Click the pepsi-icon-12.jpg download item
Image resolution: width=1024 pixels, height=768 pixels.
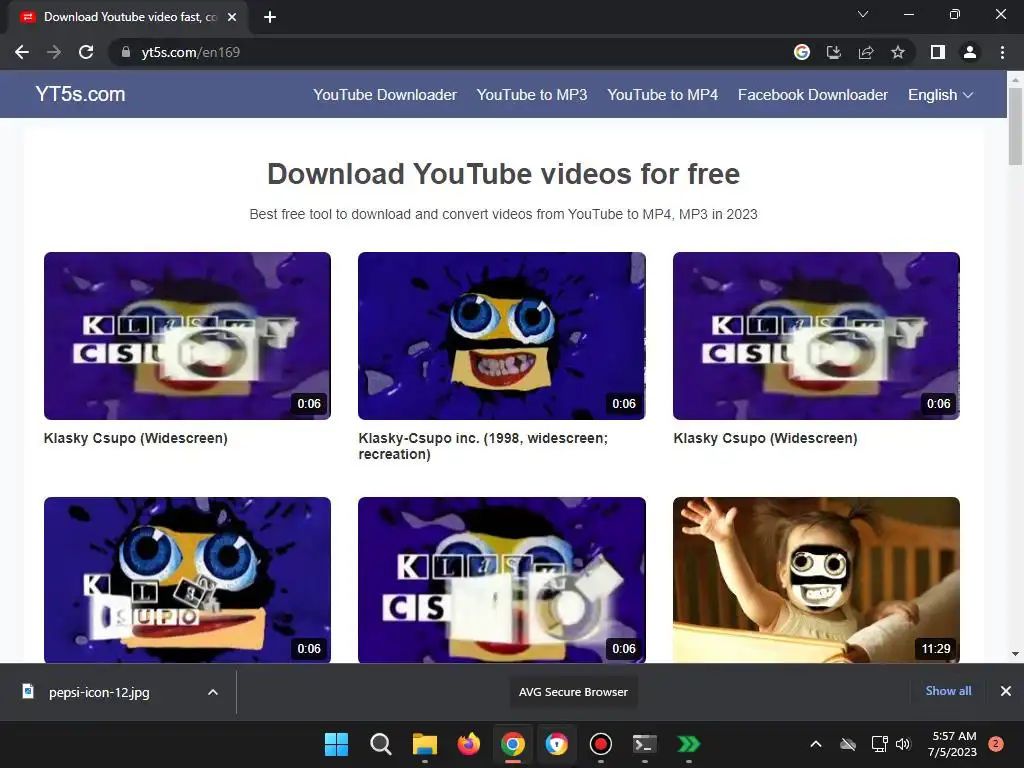coord(99,692)
